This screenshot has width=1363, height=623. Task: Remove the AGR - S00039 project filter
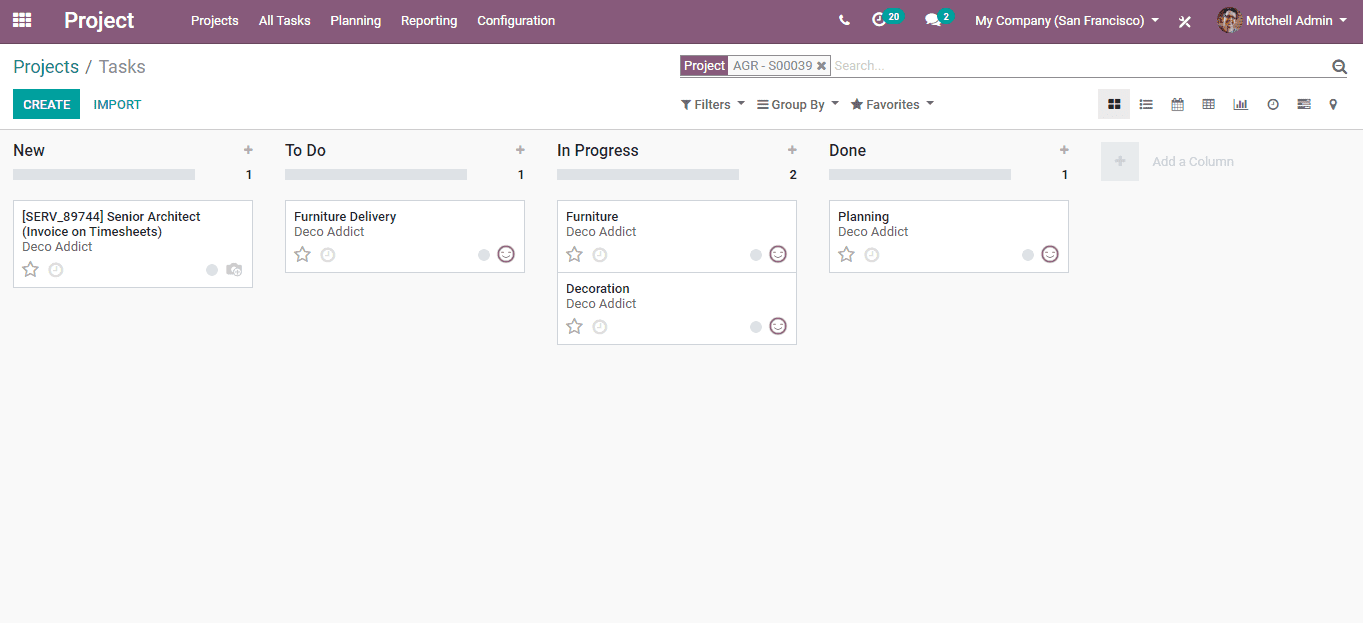(x=821, y=66)
